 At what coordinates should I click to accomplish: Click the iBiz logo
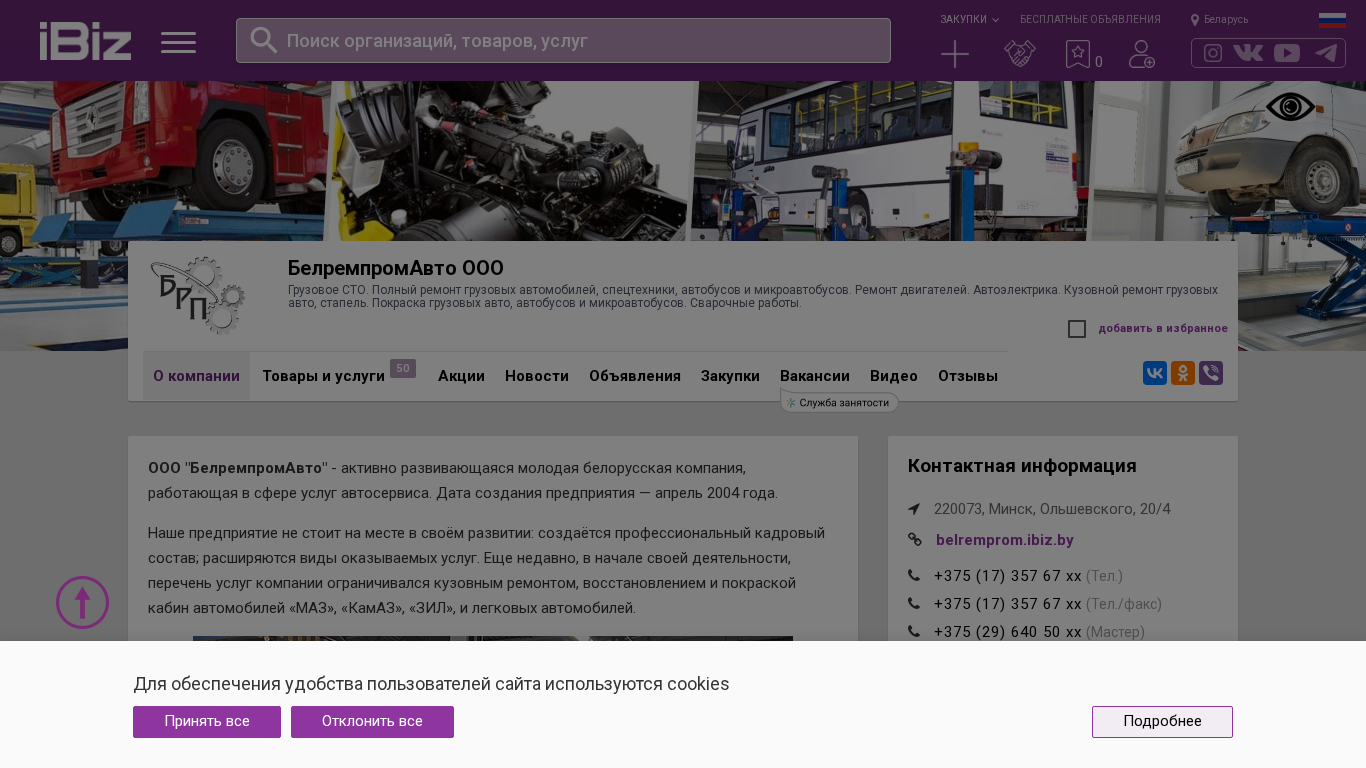pos(85,41)
